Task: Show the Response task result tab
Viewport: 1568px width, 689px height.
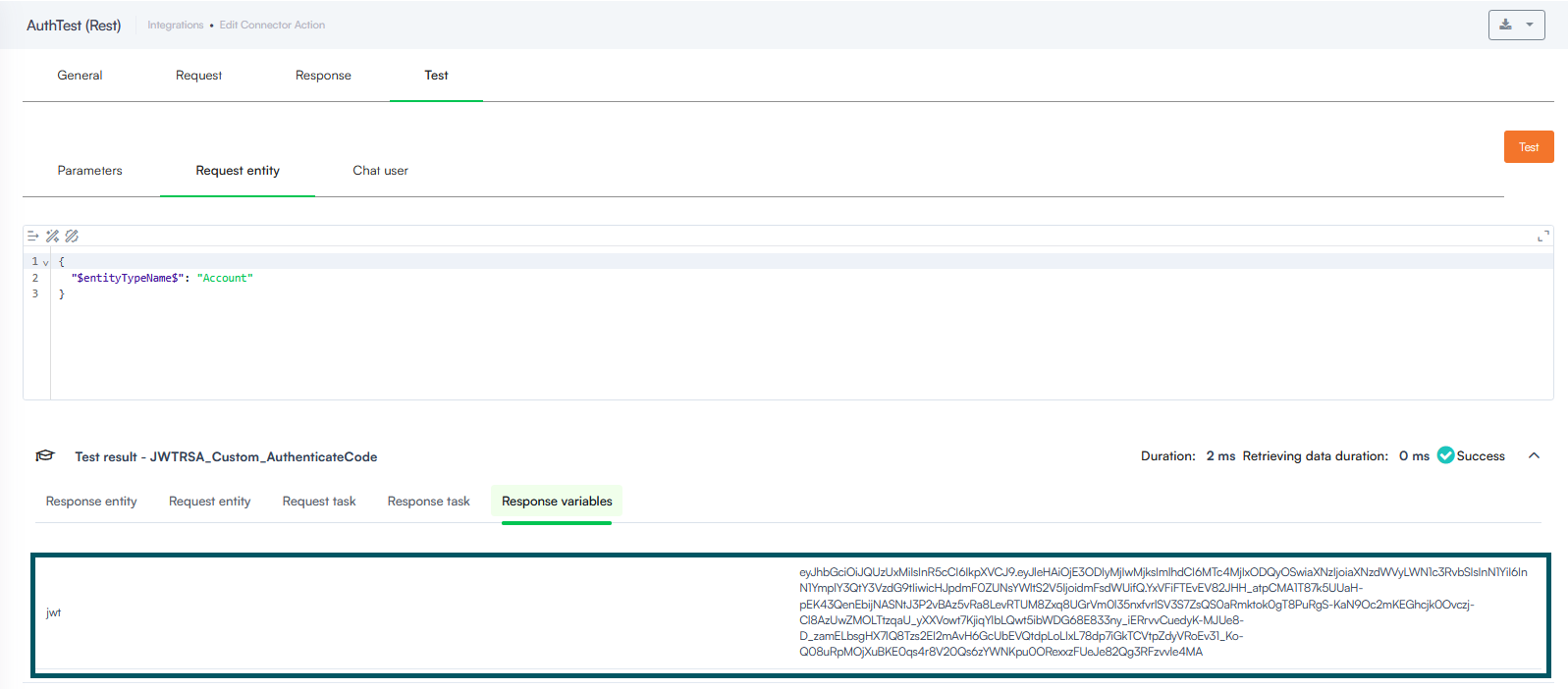Action: point(428,502)
